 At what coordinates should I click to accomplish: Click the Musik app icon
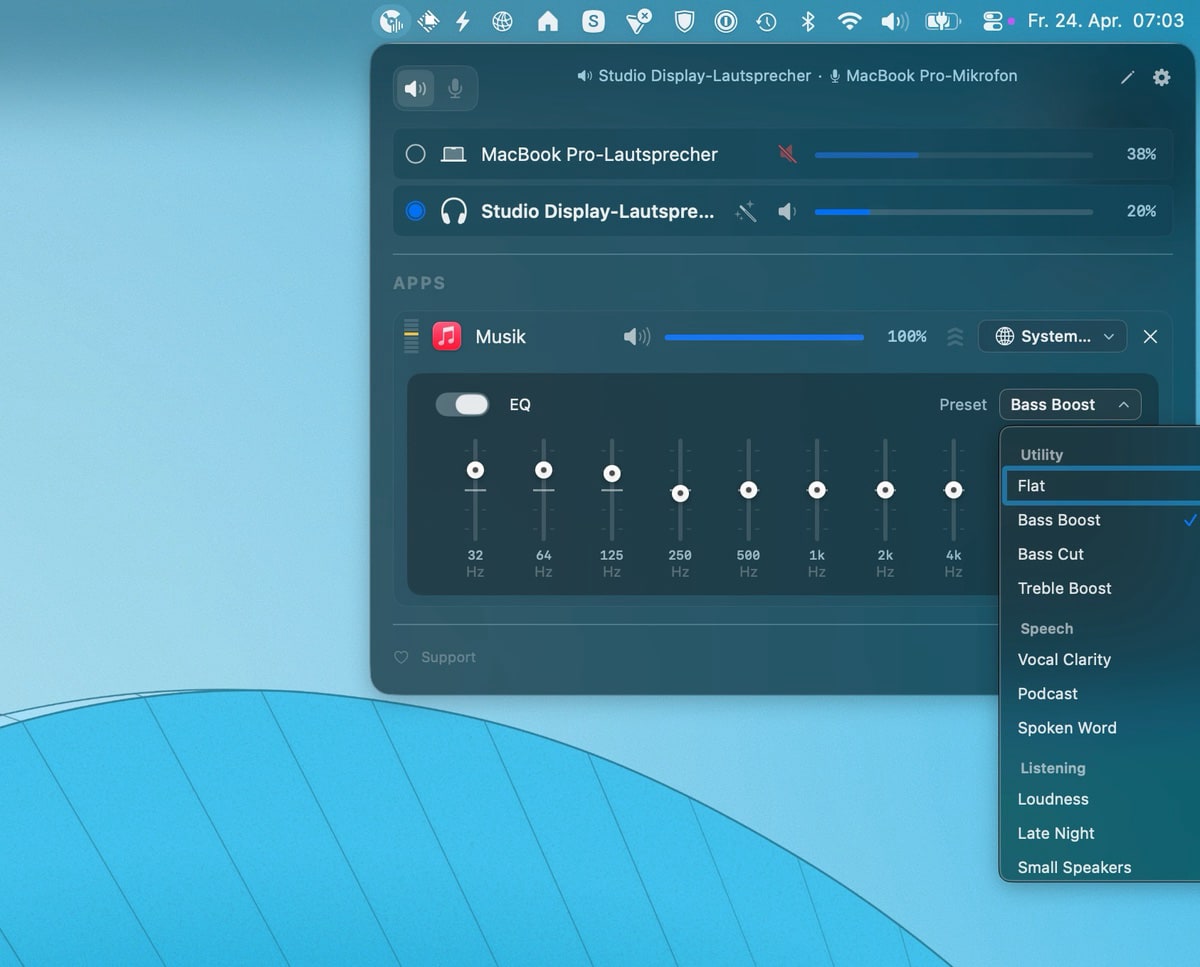[x=446, y=336]
